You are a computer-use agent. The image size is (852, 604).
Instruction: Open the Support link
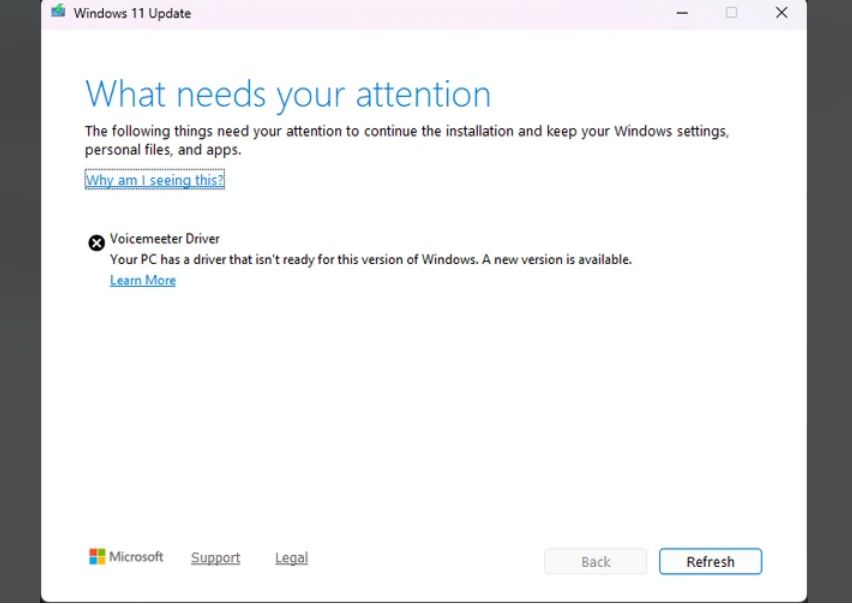coord(216,558)
